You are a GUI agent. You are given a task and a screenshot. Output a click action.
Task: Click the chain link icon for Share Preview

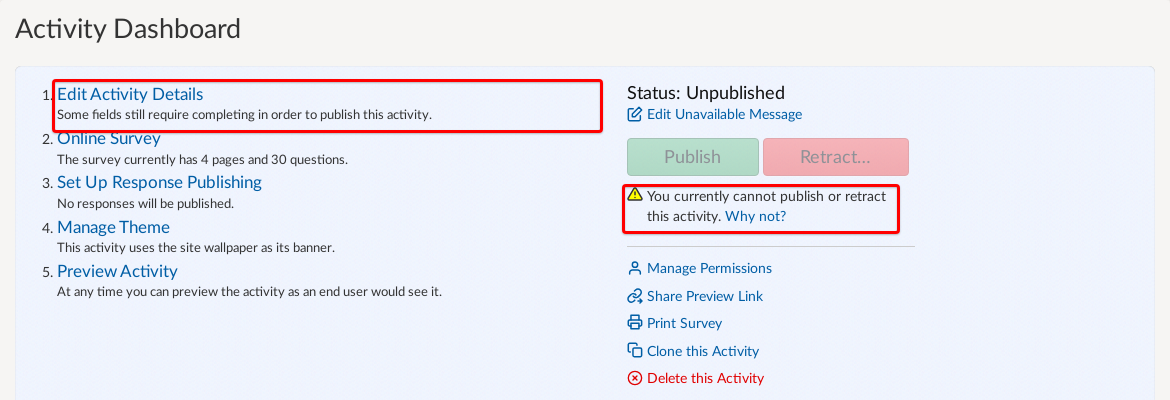pos(634,296)
